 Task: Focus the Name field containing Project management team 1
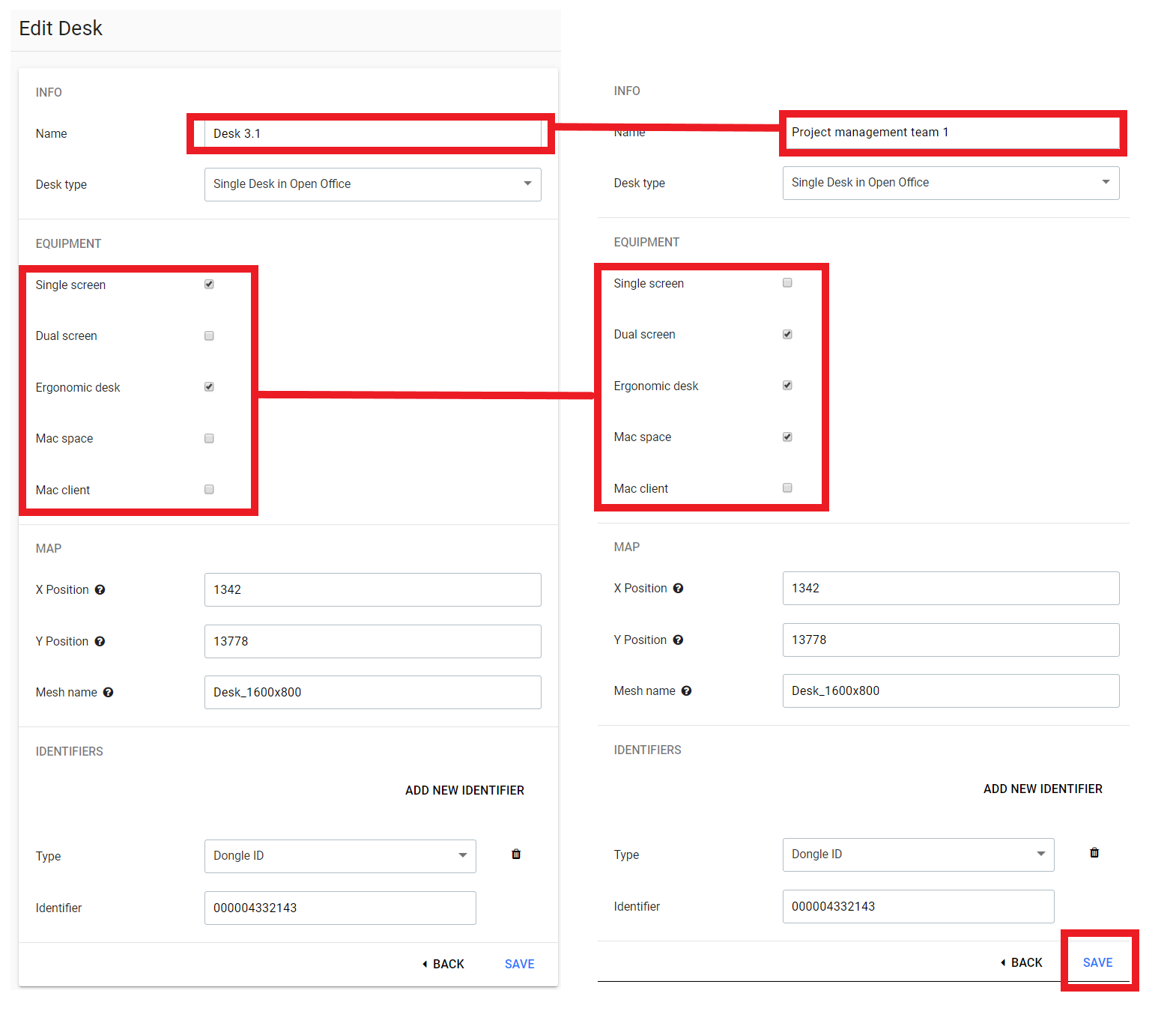click(x=951, y=133)
